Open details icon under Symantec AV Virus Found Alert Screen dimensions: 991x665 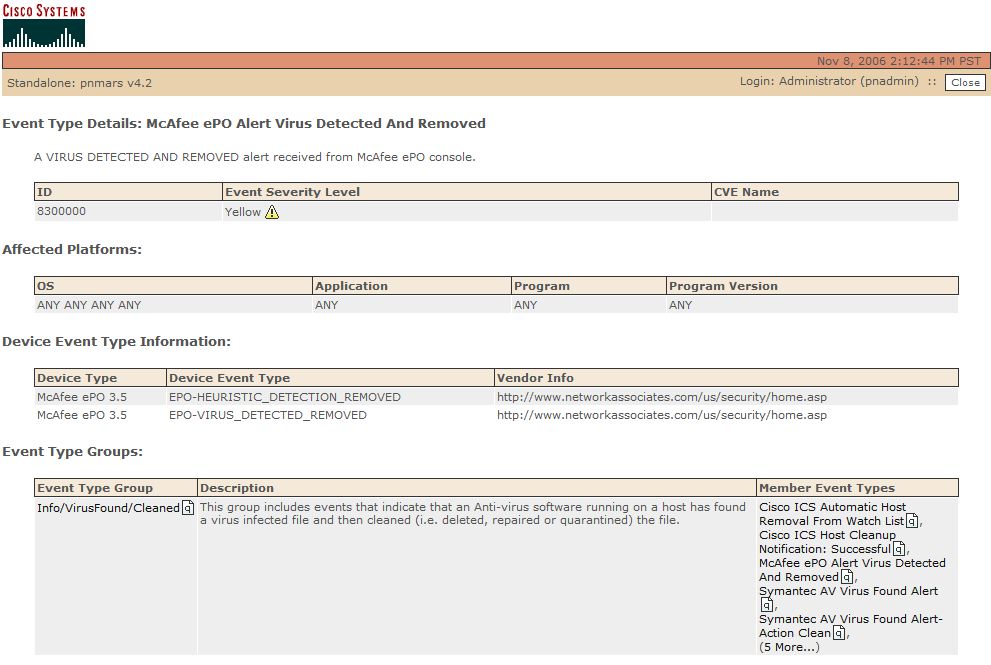click(x=767, y=605)
